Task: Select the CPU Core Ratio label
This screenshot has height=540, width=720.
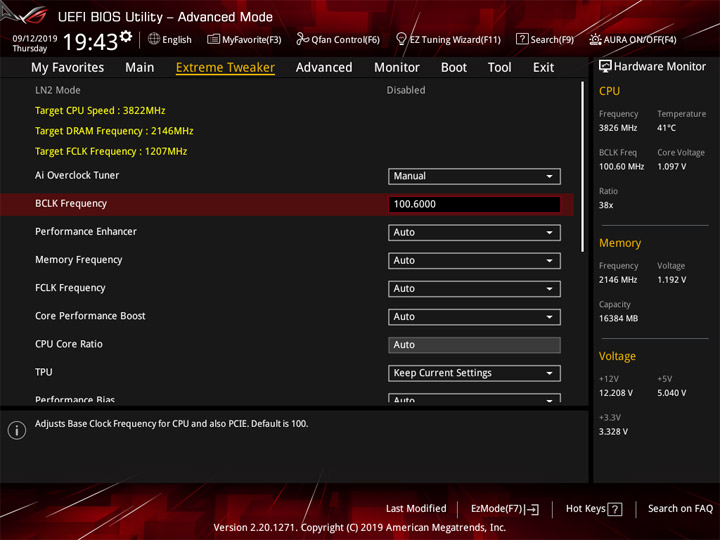Action: (68, 344)
